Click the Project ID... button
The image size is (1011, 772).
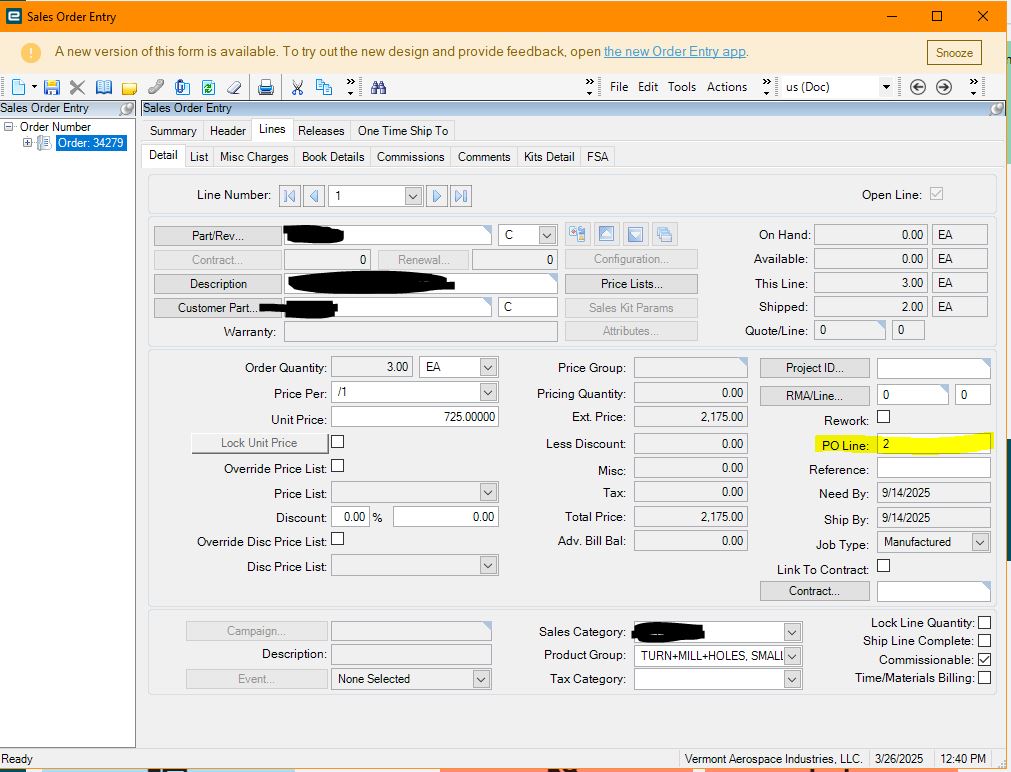[814, 368]
